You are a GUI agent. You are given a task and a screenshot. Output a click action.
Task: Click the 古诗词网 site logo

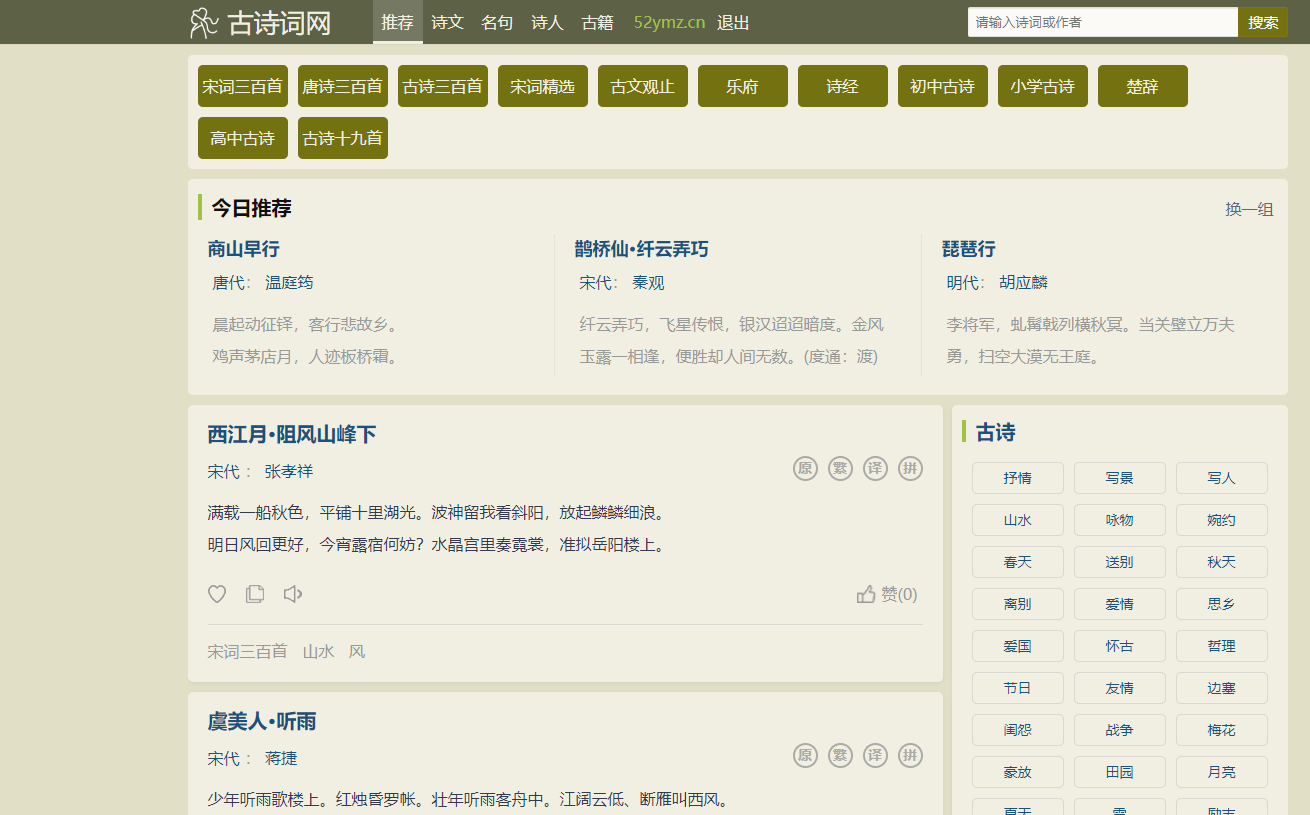261,22
